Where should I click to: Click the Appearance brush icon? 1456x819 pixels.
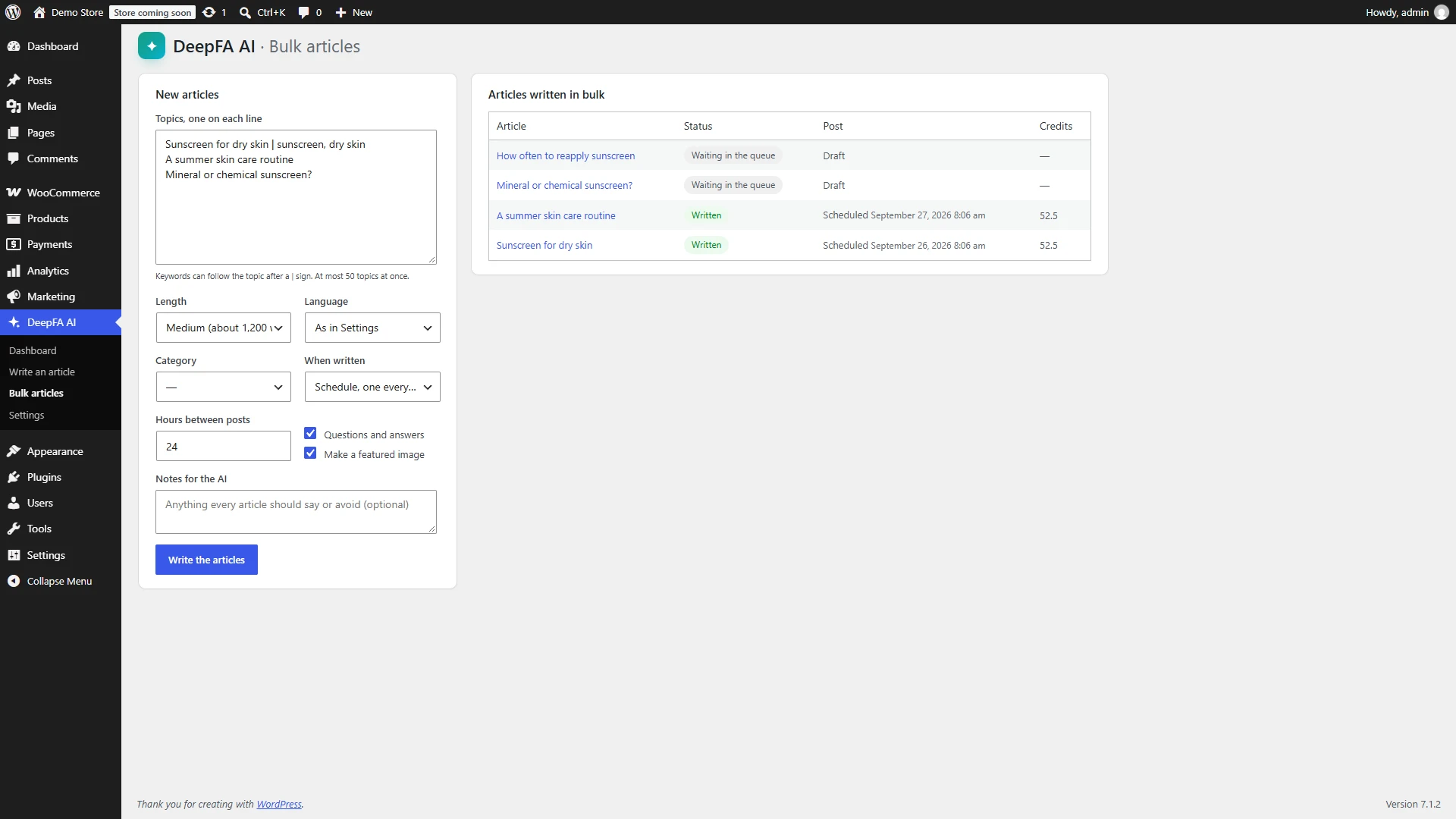[14, 451]
